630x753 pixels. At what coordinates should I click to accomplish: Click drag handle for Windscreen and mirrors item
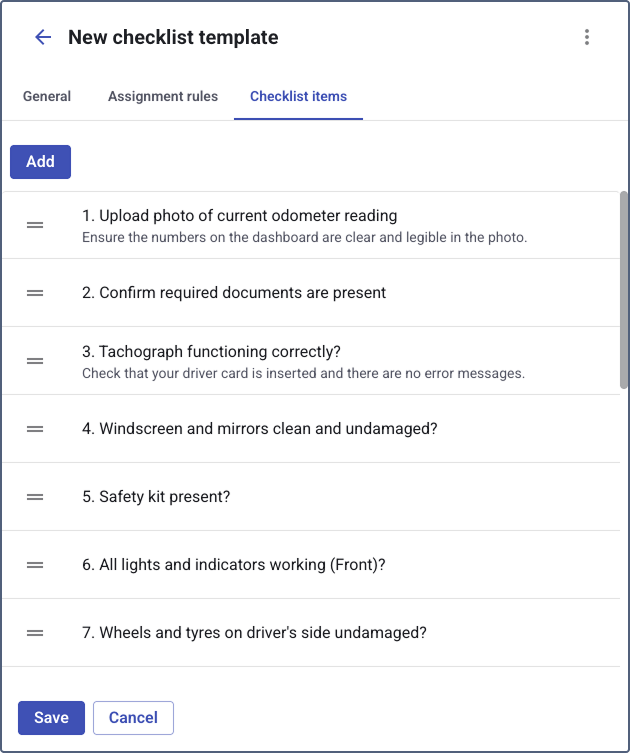[35, 429]
